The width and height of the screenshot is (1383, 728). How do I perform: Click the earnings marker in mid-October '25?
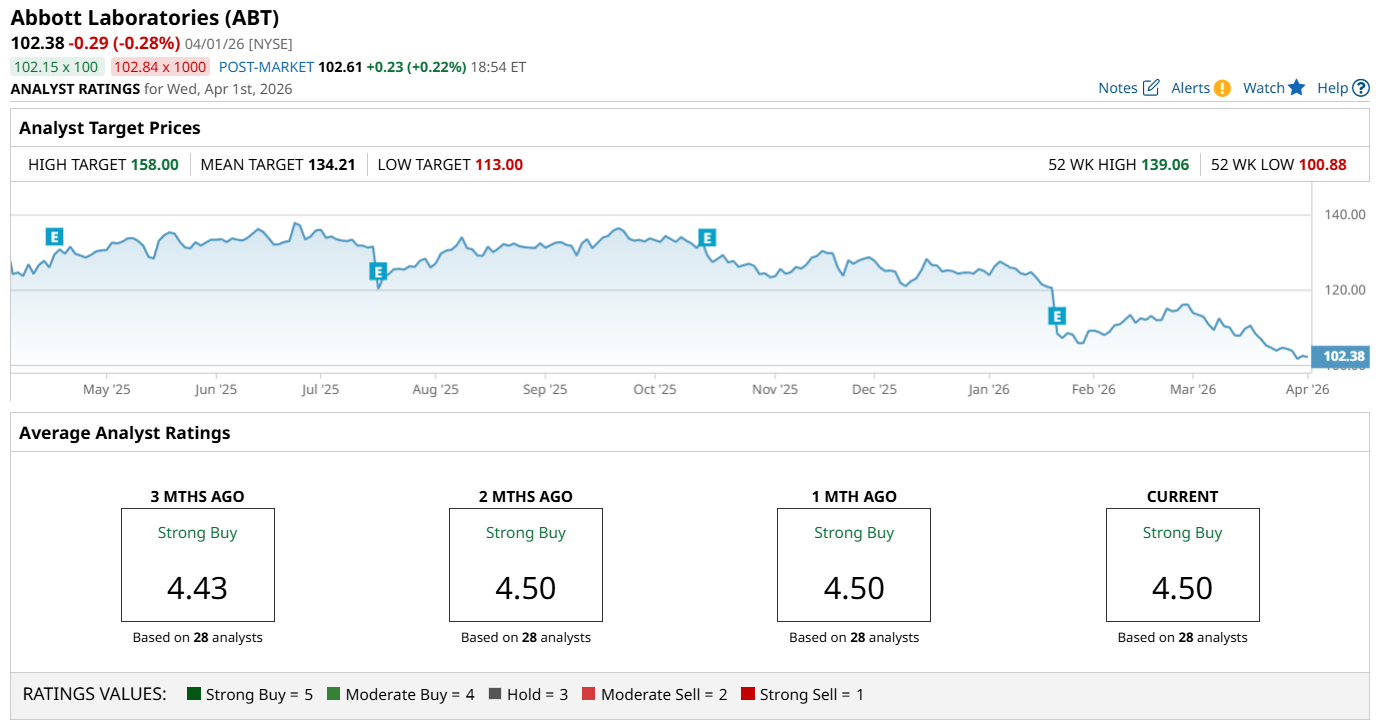coord(707,238)
